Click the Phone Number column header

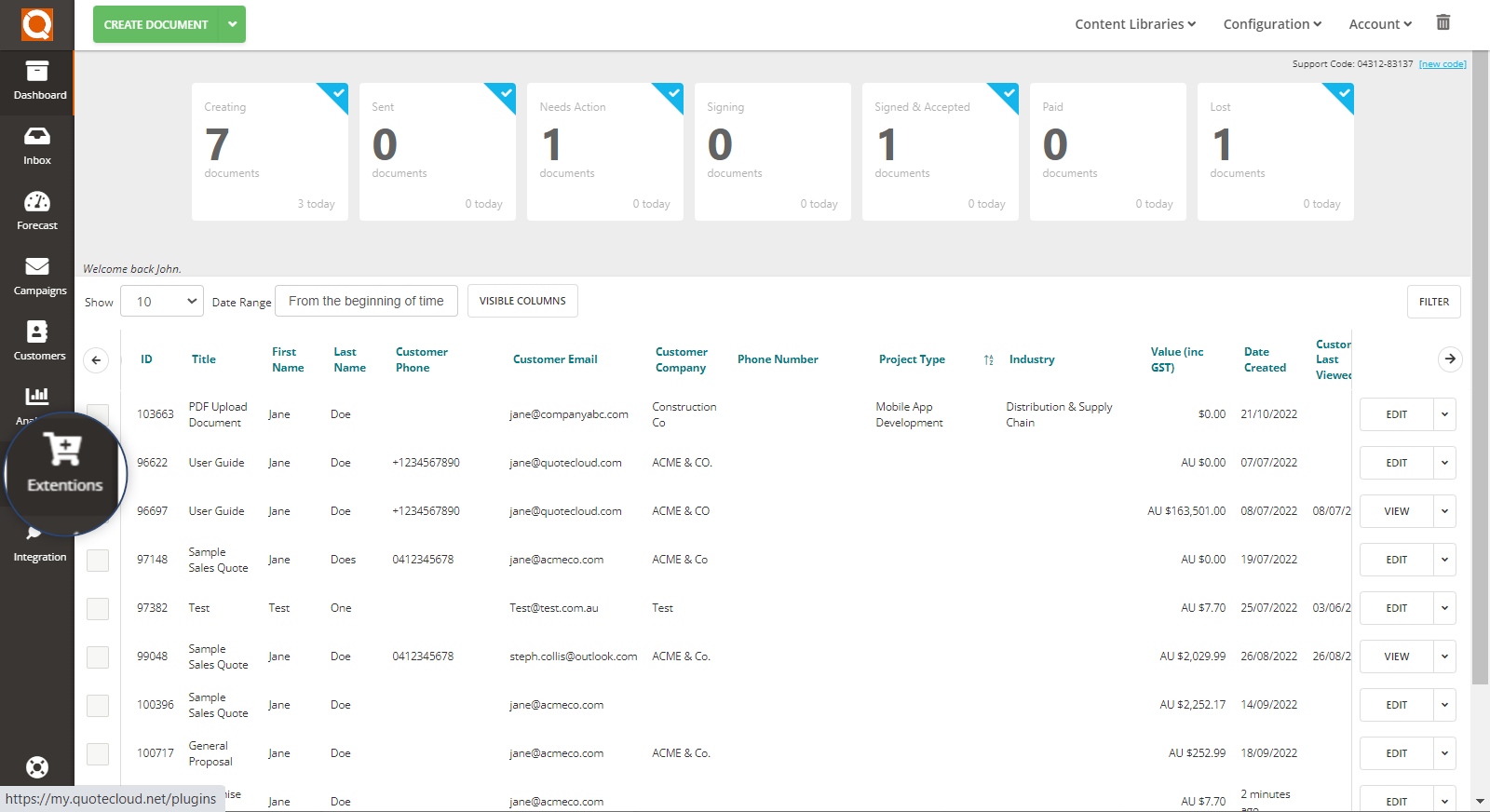point(778,359)
